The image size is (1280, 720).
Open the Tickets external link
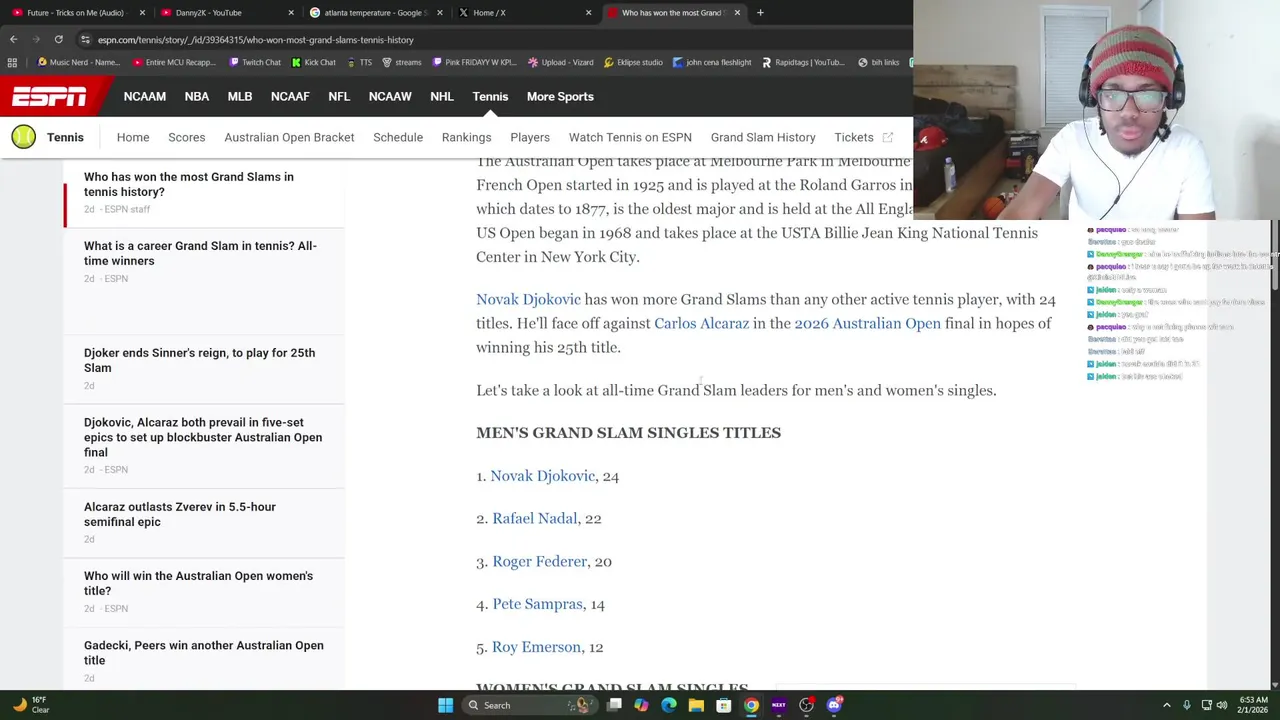[x=863, y=137]
